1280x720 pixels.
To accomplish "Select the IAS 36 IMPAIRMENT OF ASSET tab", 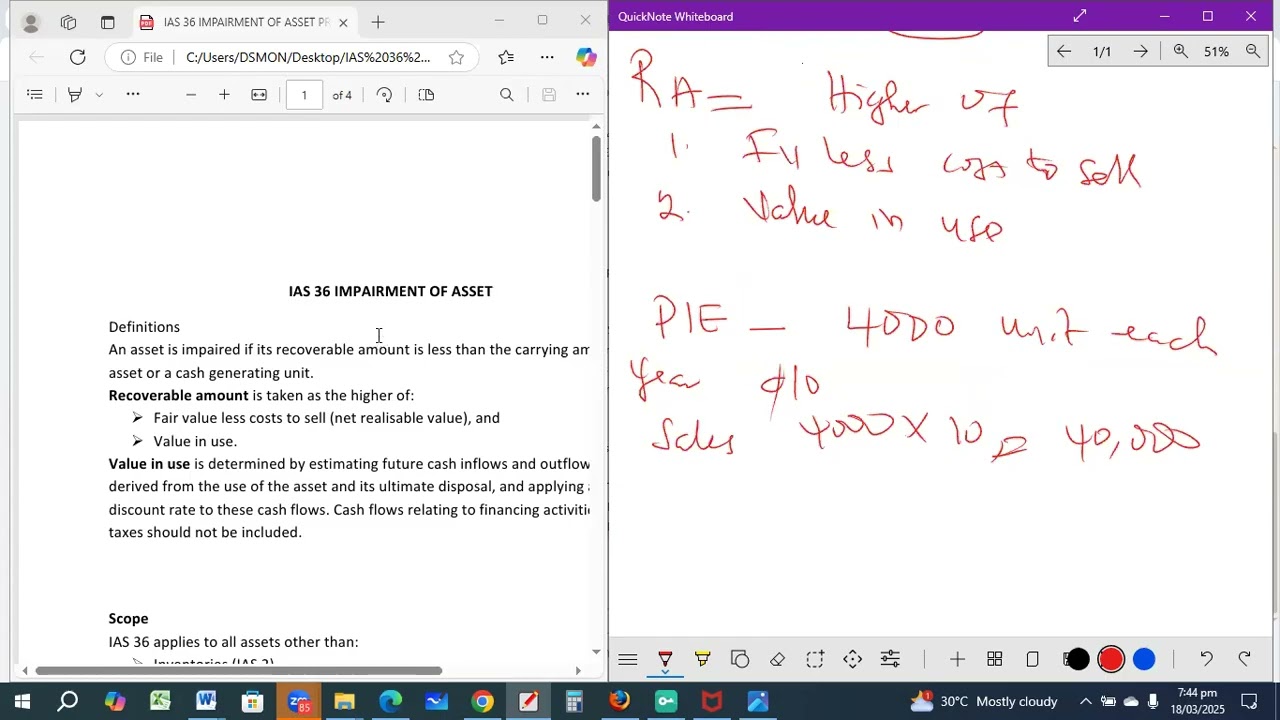I will click(x=245, y=22).
